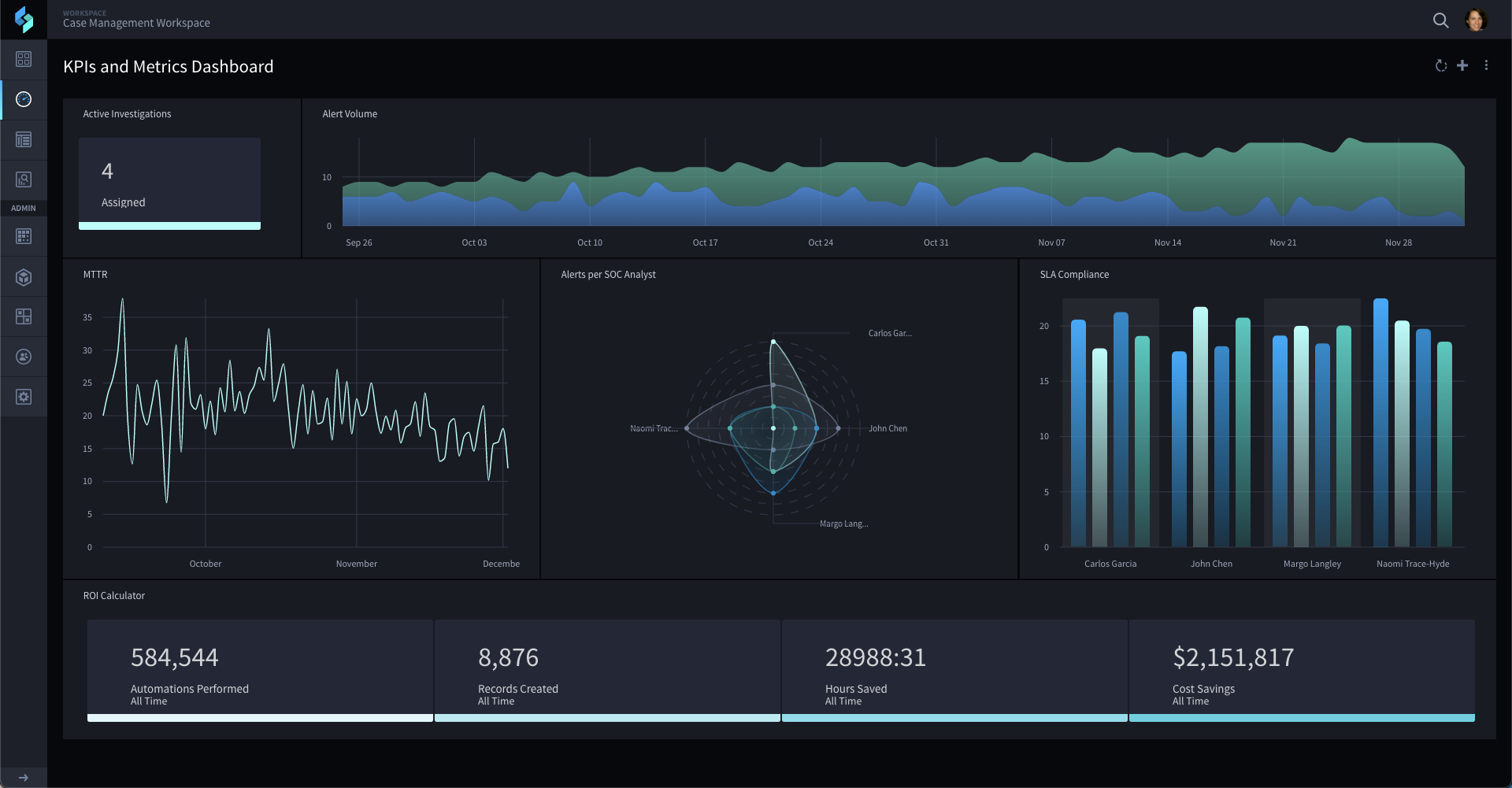Open the admin layout widgets icon

pyautogui.click(x=24, y=316)
